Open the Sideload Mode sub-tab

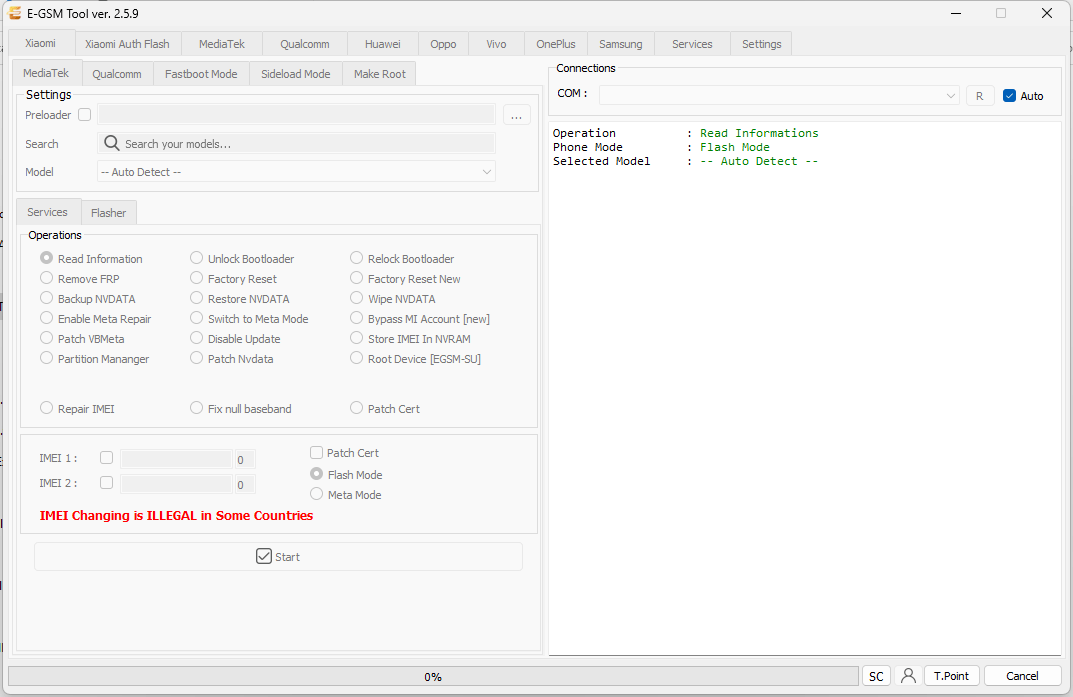pyautogui.click(x=296, y=74)
